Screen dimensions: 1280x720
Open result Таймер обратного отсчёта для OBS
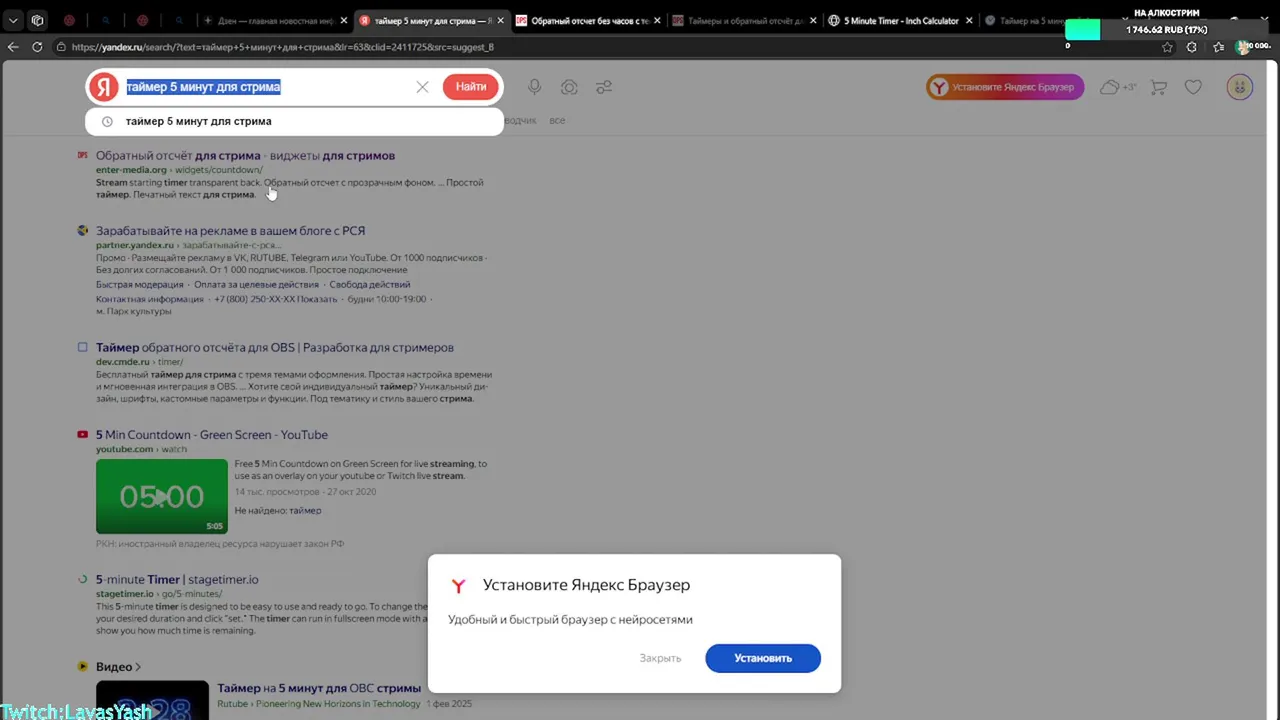tap(275, 347)
